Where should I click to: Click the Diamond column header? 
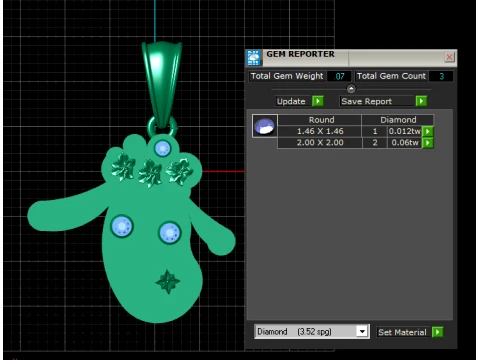(398, 120)
